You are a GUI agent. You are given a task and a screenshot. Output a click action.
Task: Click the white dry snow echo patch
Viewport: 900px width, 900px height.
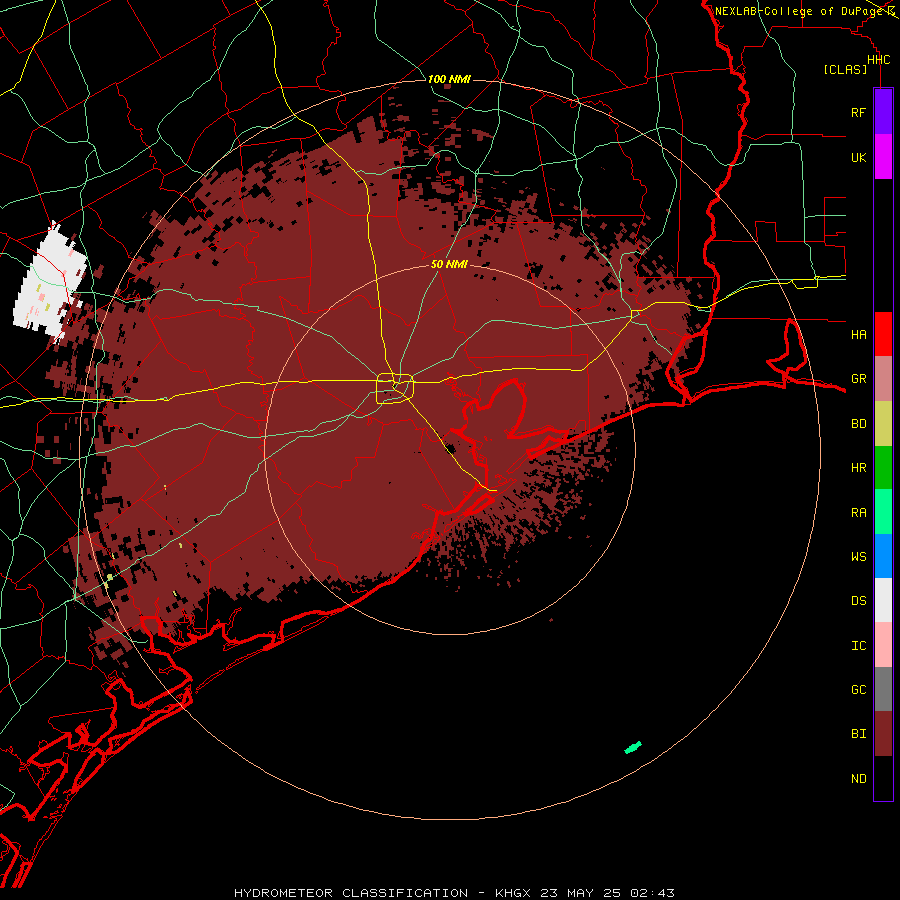pos(49,280)
